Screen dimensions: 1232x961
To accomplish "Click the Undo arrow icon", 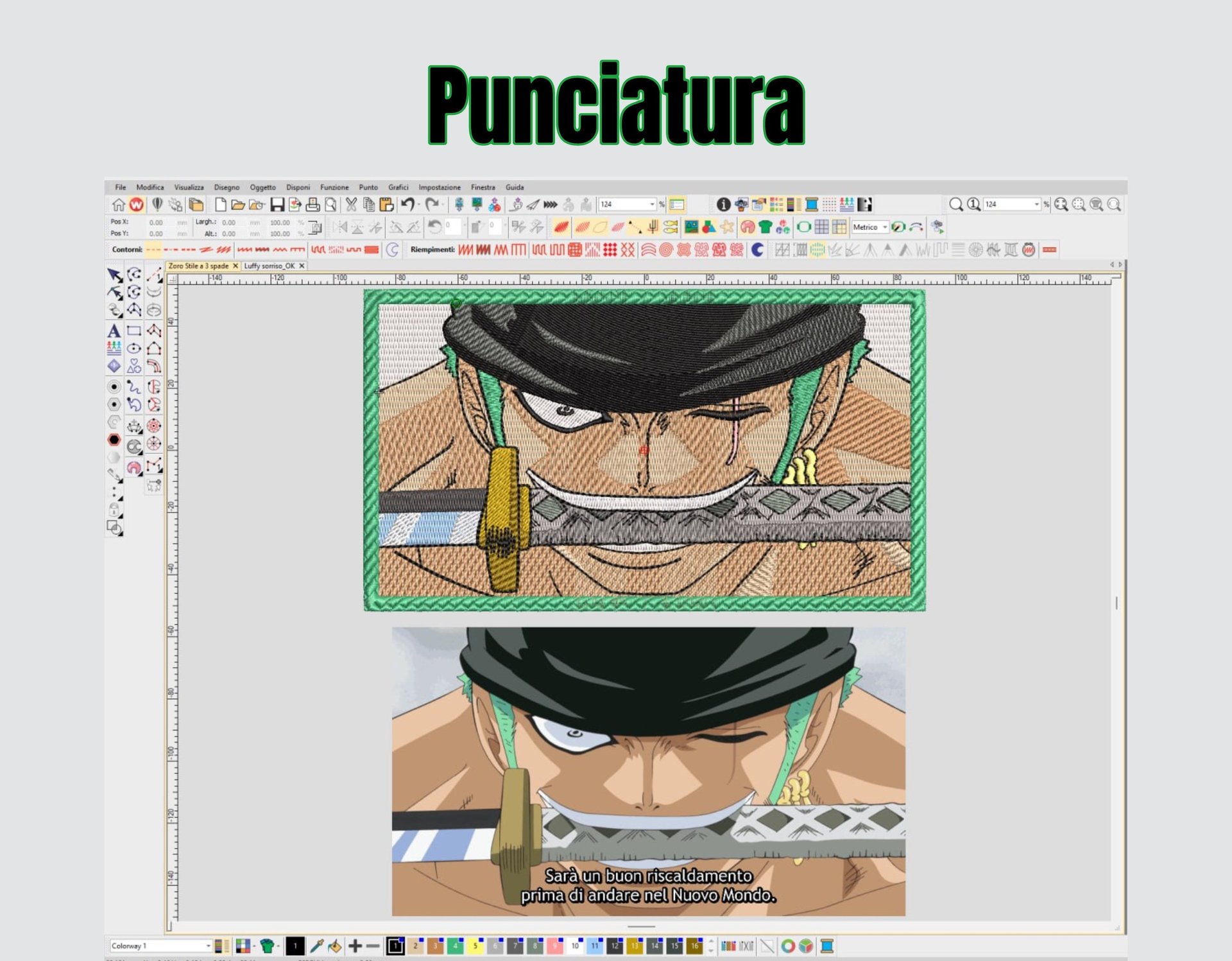I will coord(407,205).
